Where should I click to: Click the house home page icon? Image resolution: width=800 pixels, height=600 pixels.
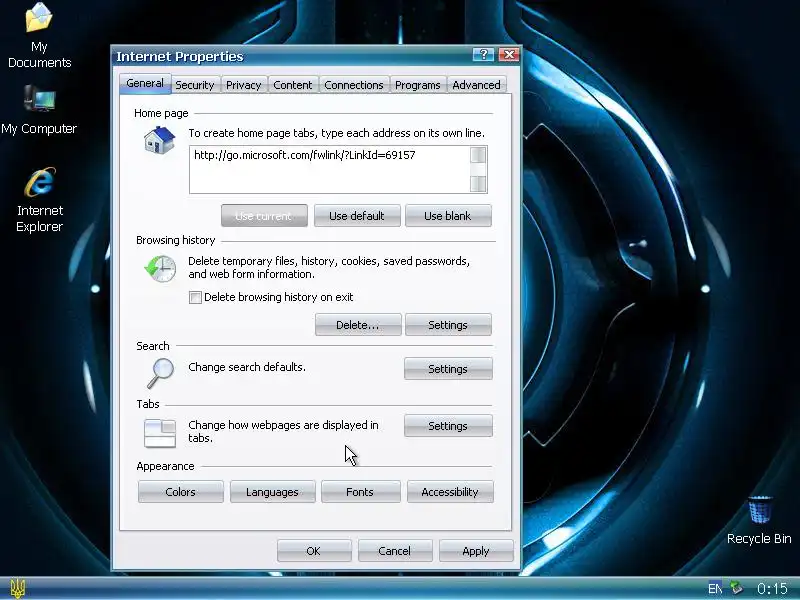point(159,139)
